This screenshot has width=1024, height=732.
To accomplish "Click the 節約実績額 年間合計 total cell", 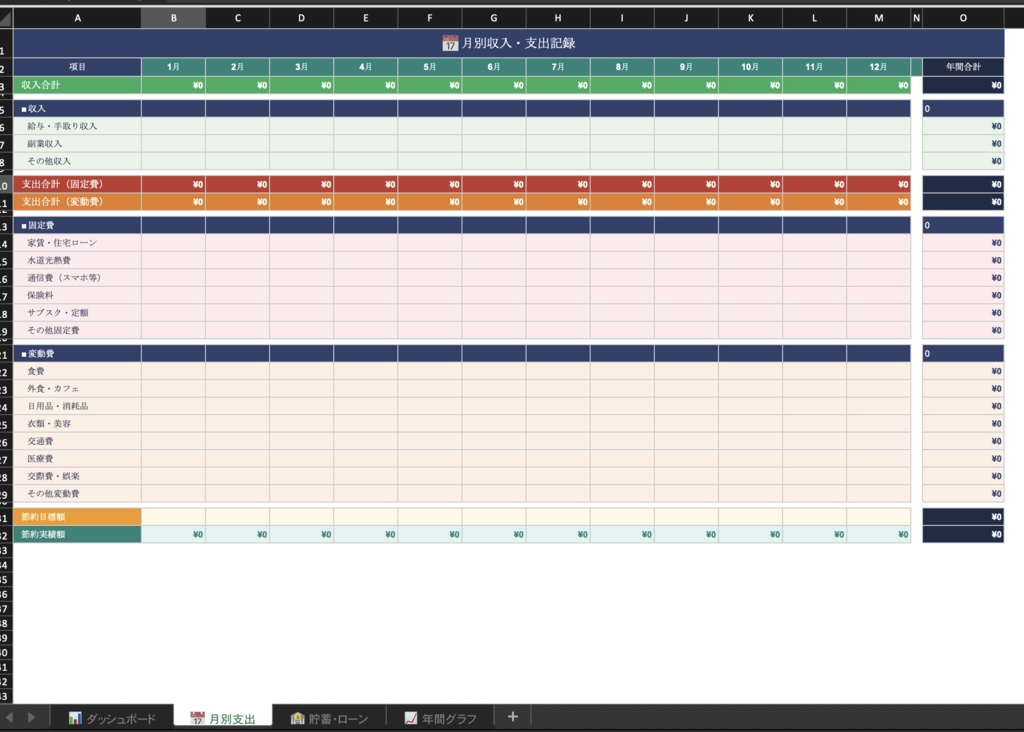I will 963,534.
